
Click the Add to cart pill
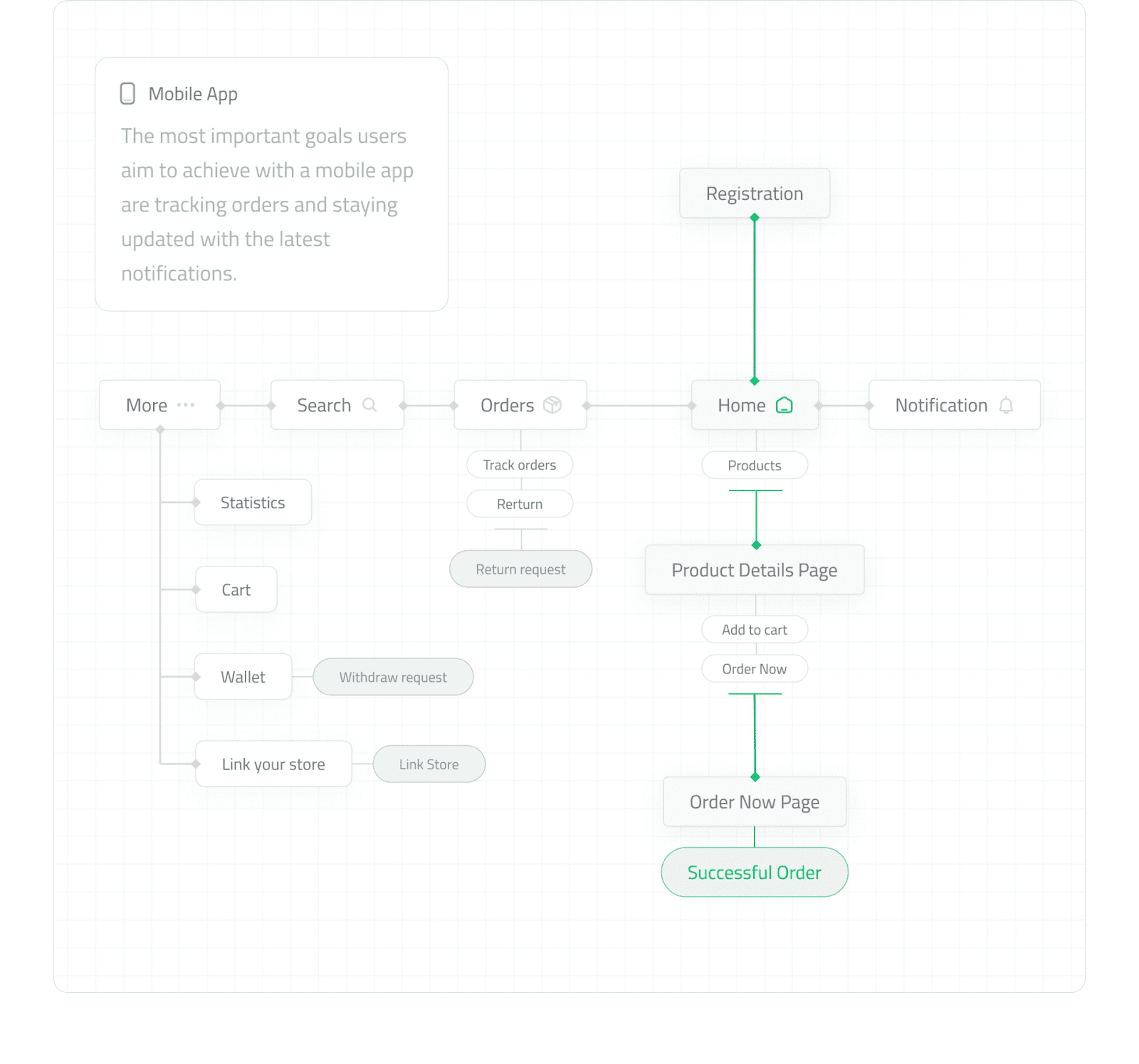[x=754, y=630]
